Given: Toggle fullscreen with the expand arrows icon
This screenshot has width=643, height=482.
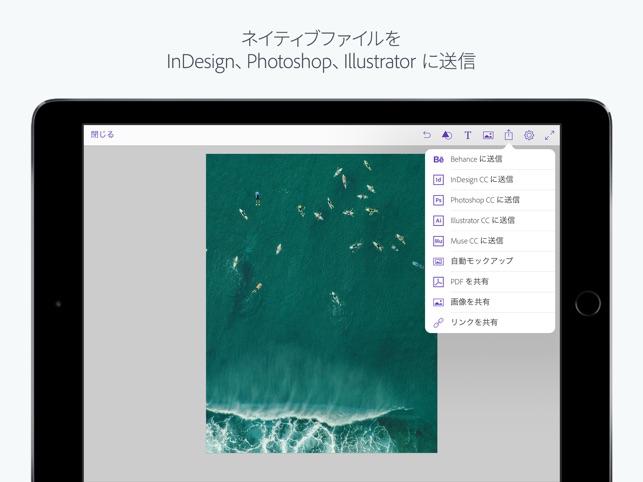Looking at the screenshot, I should (550, 135).
